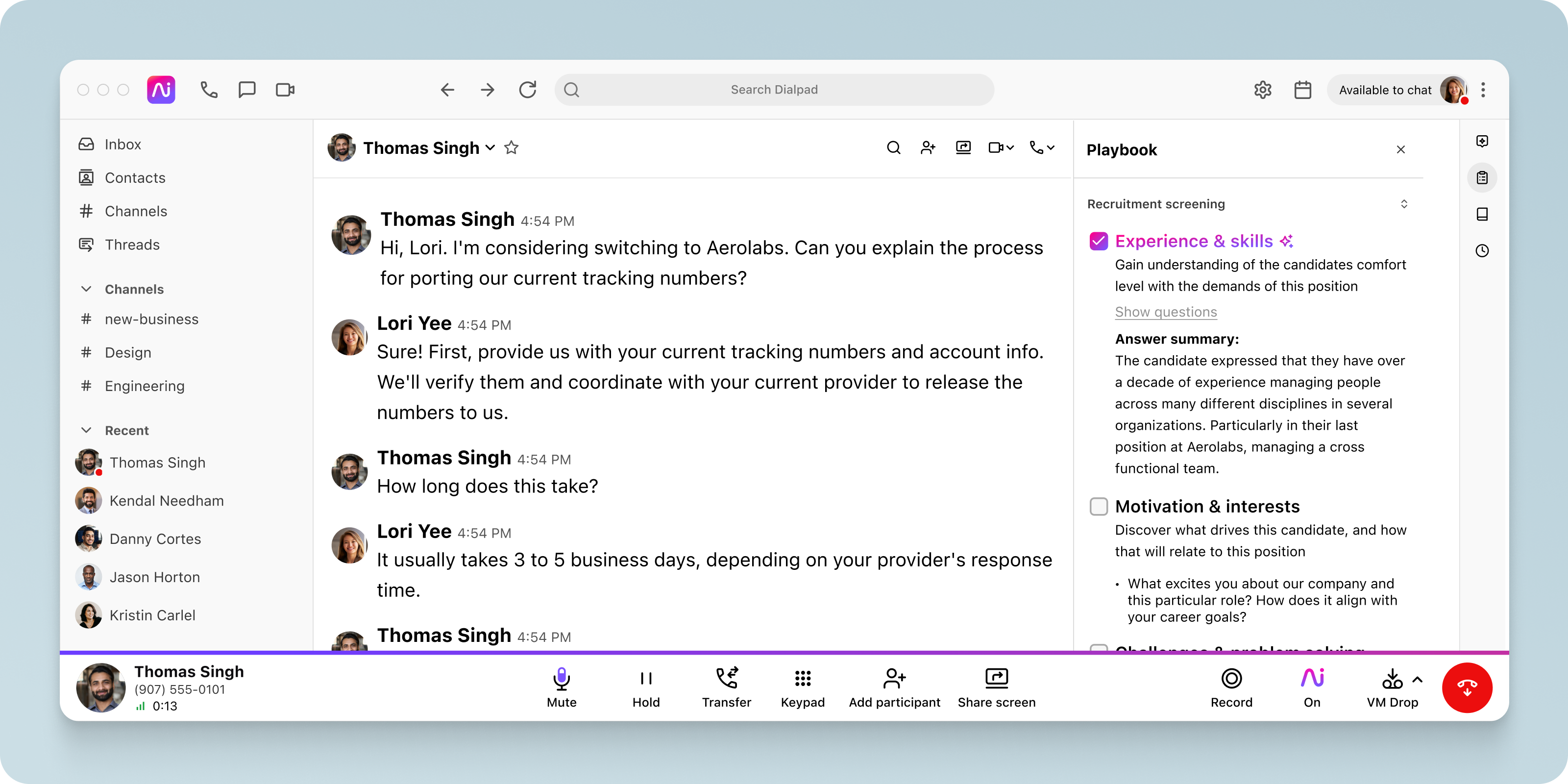Select the share screen icon in conversation header
Viewport: 1568px width, 784px height.
[963, 147]
